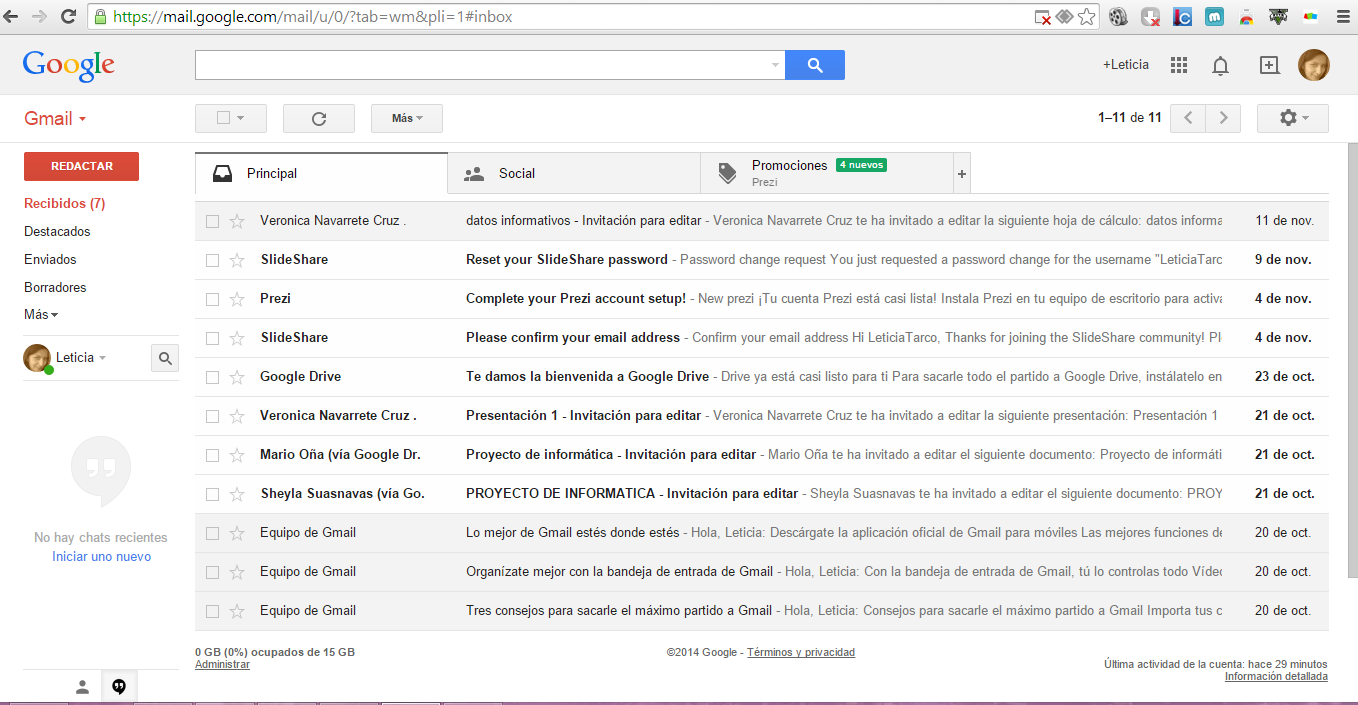Click inside the Gmail search field

pyautogui.click(x=480, y=64)
